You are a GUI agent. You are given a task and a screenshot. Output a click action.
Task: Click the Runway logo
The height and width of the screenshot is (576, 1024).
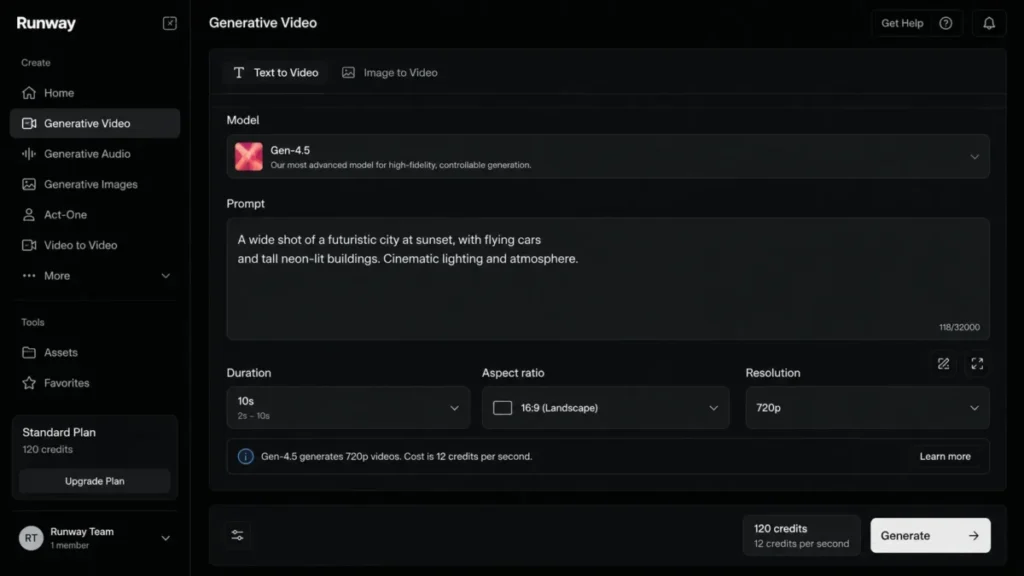[46, 23]
